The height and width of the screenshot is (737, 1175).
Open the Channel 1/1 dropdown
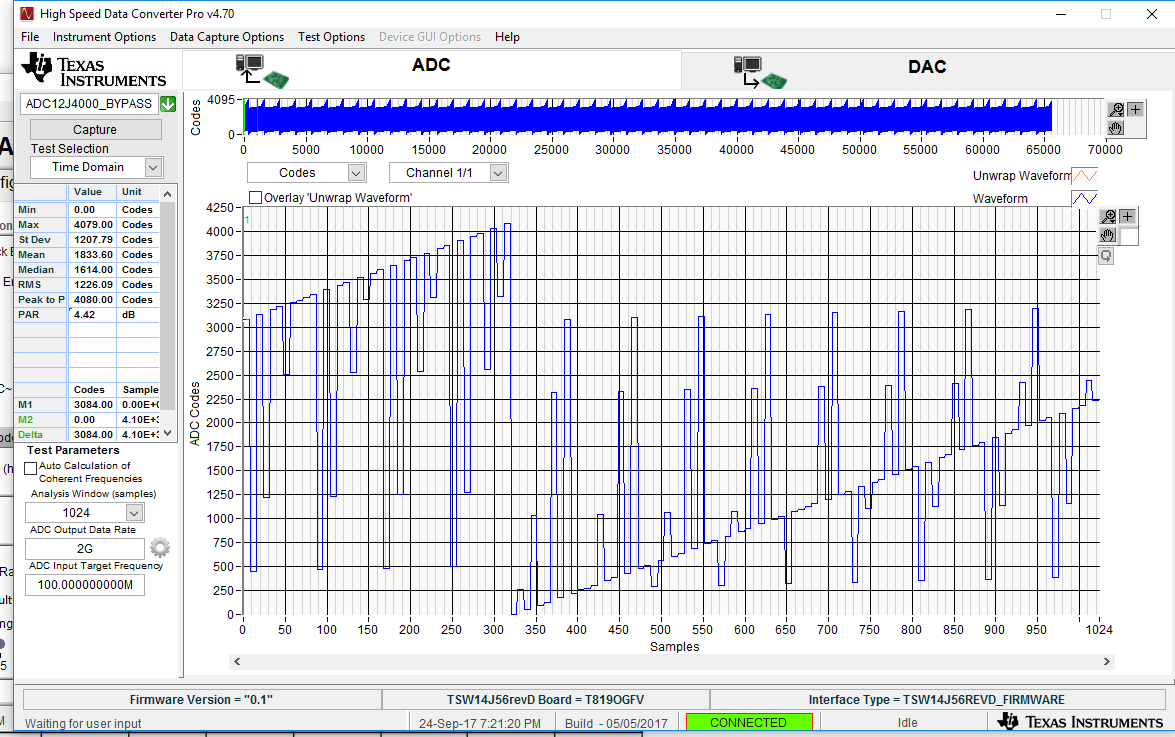(x=498, y=173)
